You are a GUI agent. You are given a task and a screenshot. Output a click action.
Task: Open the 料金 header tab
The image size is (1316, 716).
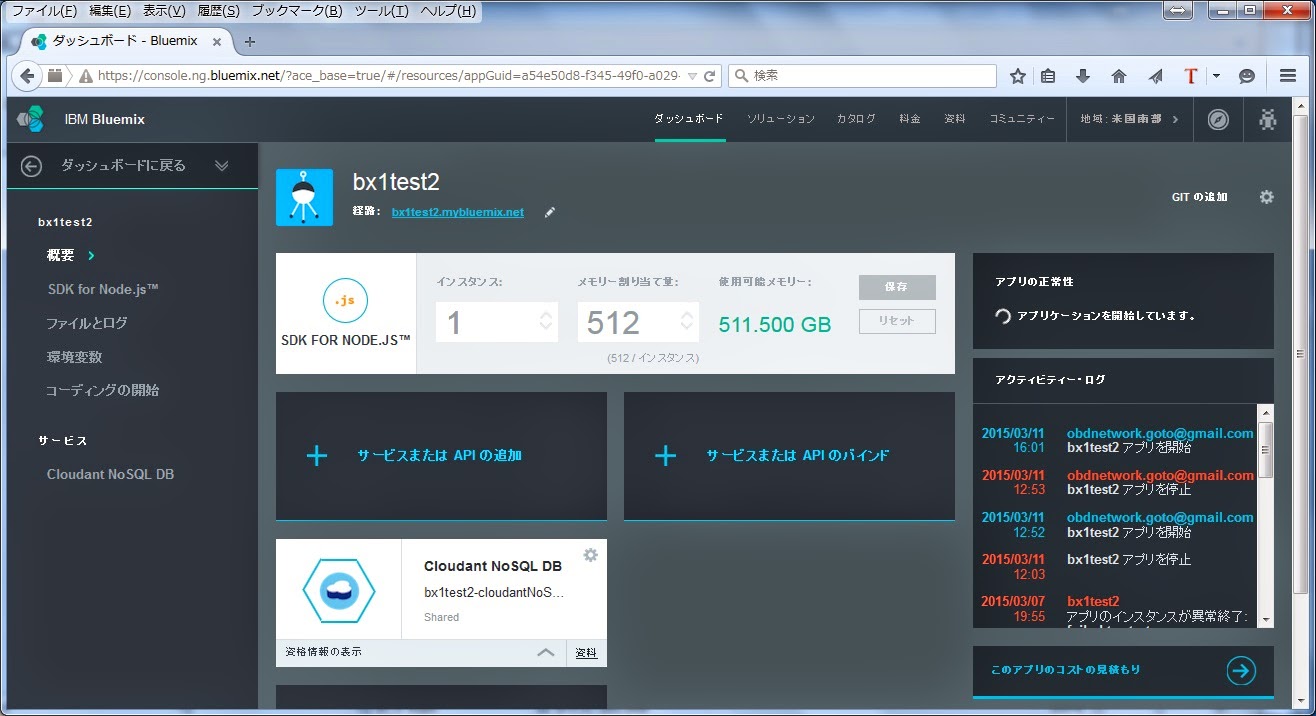[x=909, y=119]
